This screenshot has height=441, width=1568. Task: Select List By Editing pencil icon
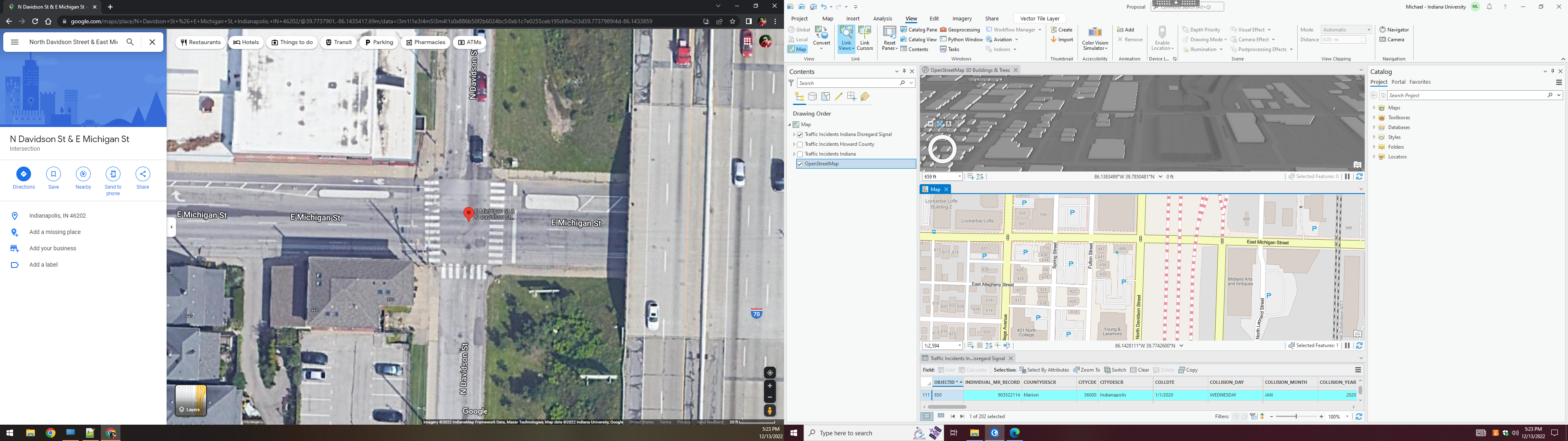(x=838, y=96)
